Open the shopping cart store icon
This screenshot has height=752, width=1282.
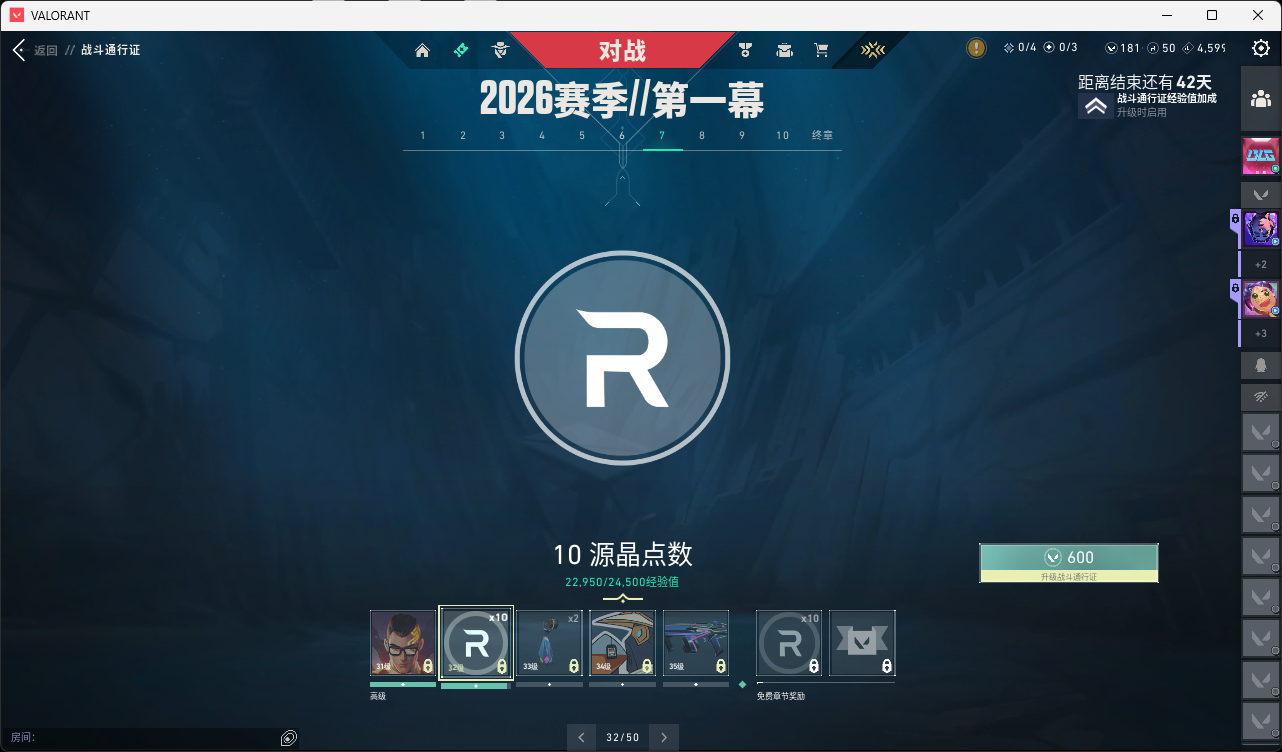(821, 50)
